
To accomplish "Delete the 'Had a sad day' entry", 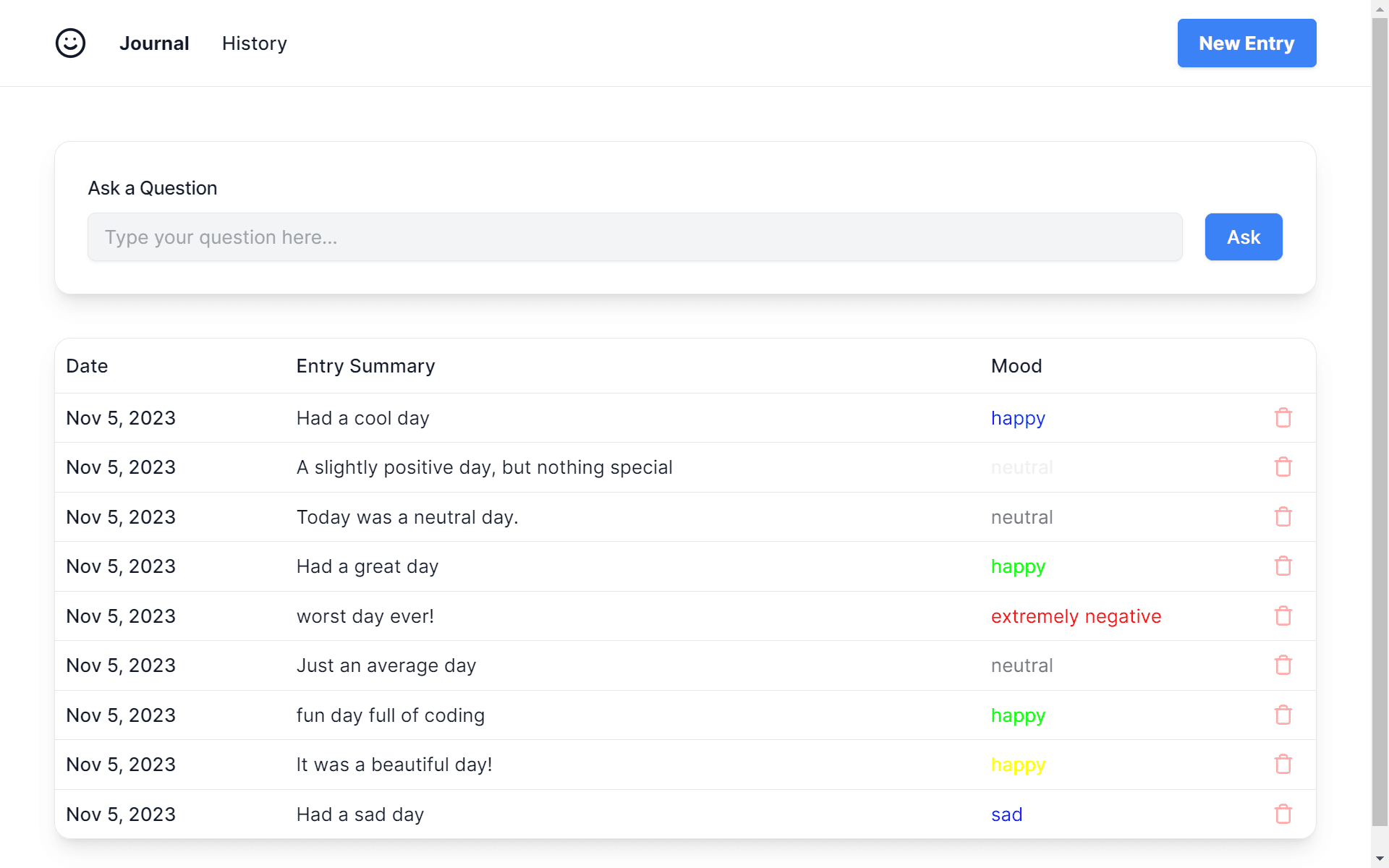I will pyautogui.click(x=1283, y=814).
